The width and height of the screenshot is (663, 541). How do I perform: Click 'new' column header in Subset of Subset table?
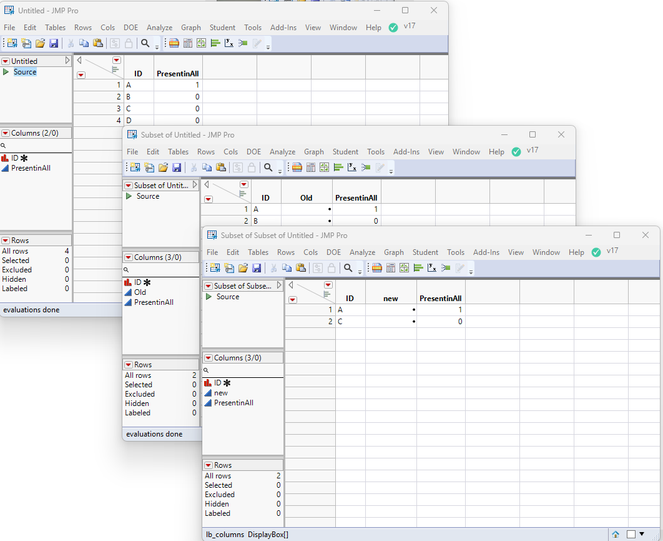point(391,299)
